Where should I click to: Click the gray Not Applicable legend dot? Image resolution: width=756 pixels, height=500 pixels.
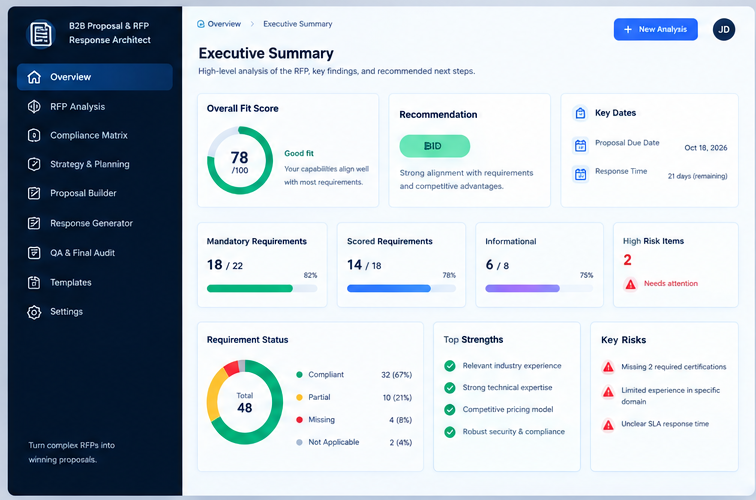299,442
